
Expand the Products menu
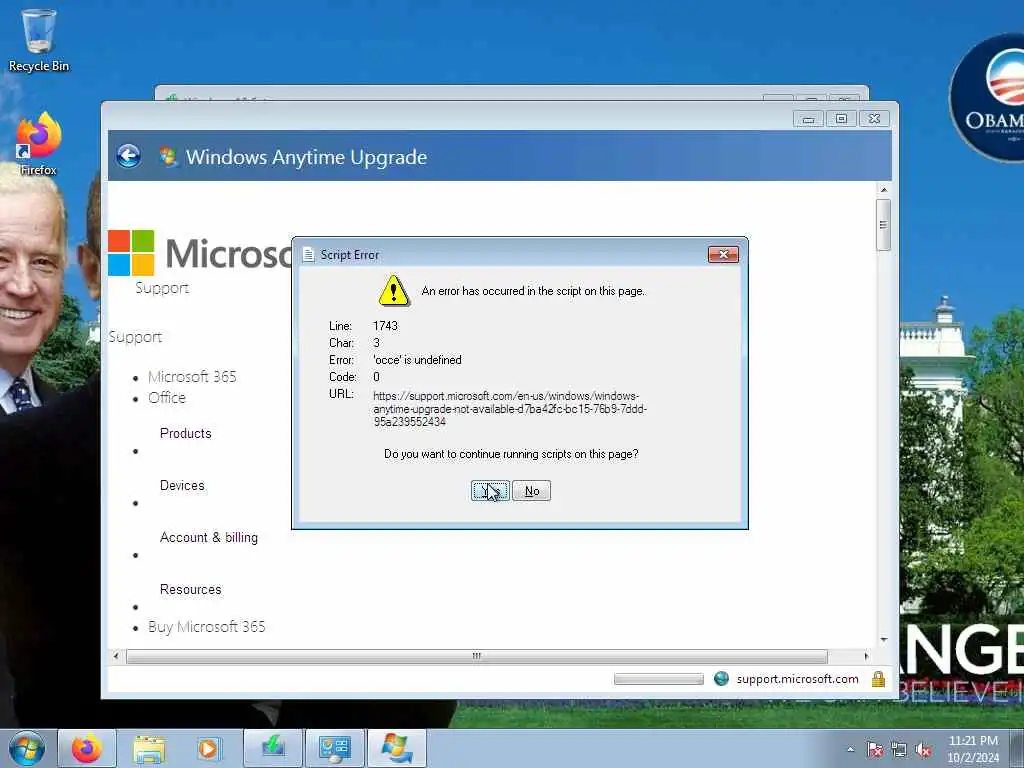185,433
